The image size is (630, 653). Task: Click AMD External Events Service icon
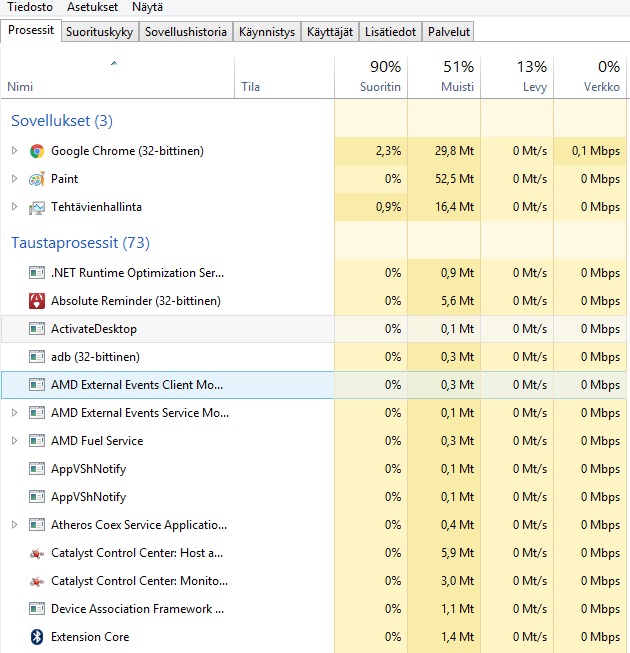click(37, 413)
